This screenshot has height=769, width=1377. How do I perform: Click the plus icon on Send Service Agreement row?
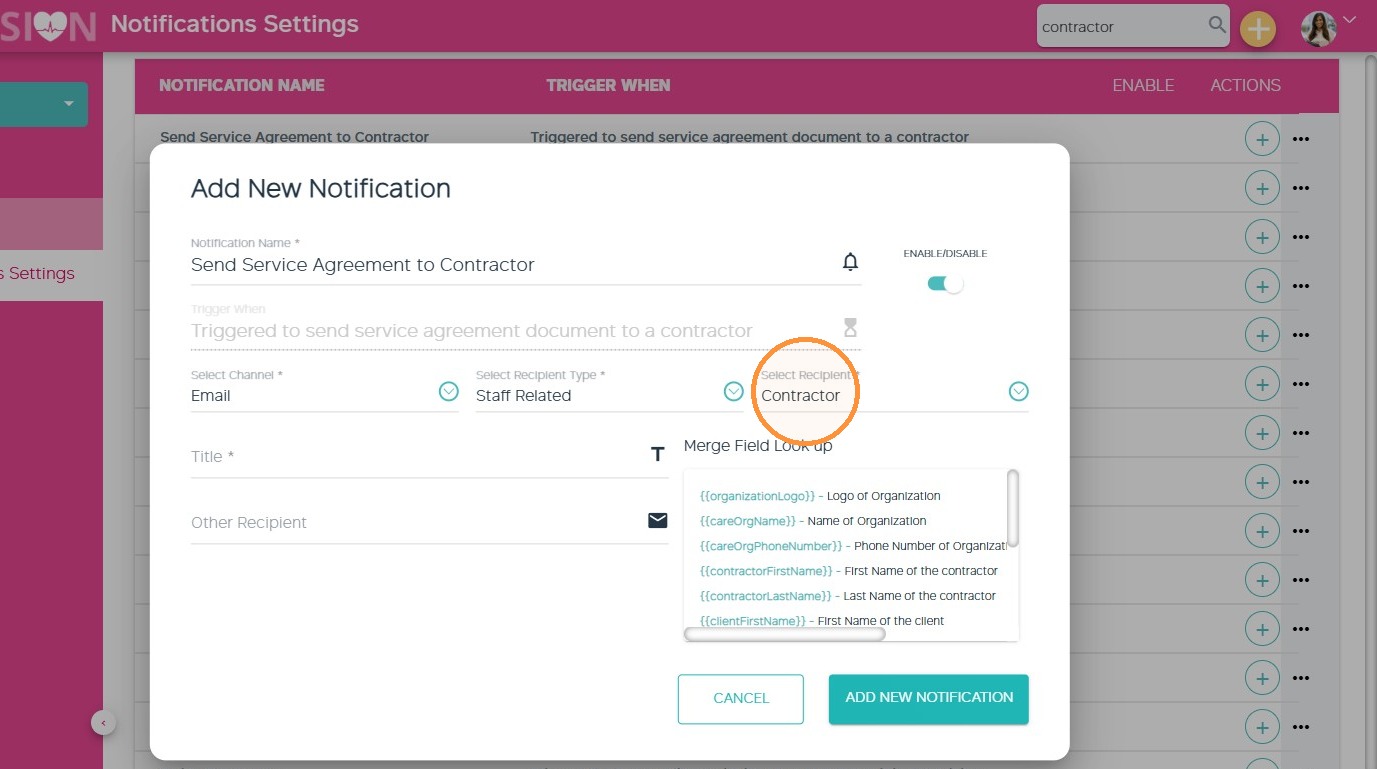coord(1262,139)
